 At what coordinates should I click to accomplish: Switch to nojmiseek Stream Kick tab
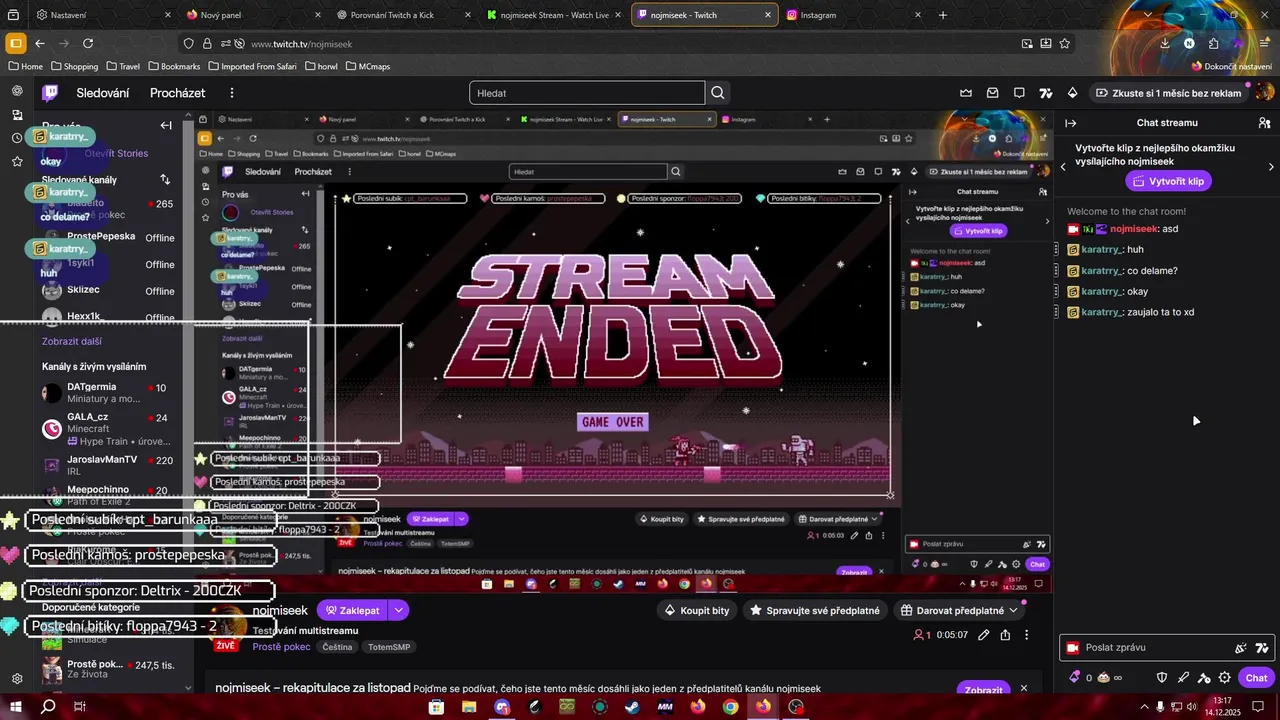[554, 15]
